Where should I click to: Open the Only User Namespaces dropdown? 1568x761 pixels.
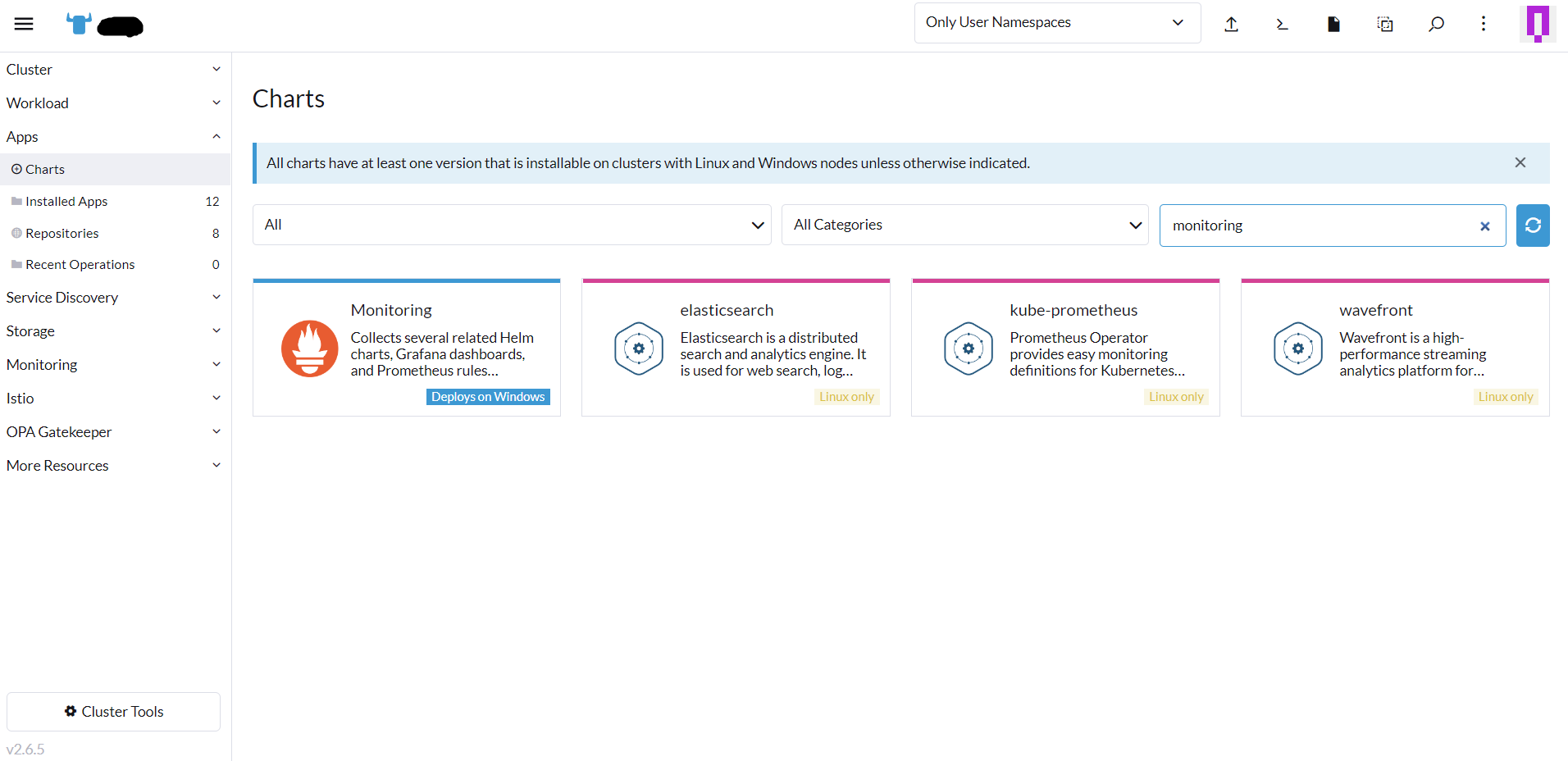(1057, 23)
